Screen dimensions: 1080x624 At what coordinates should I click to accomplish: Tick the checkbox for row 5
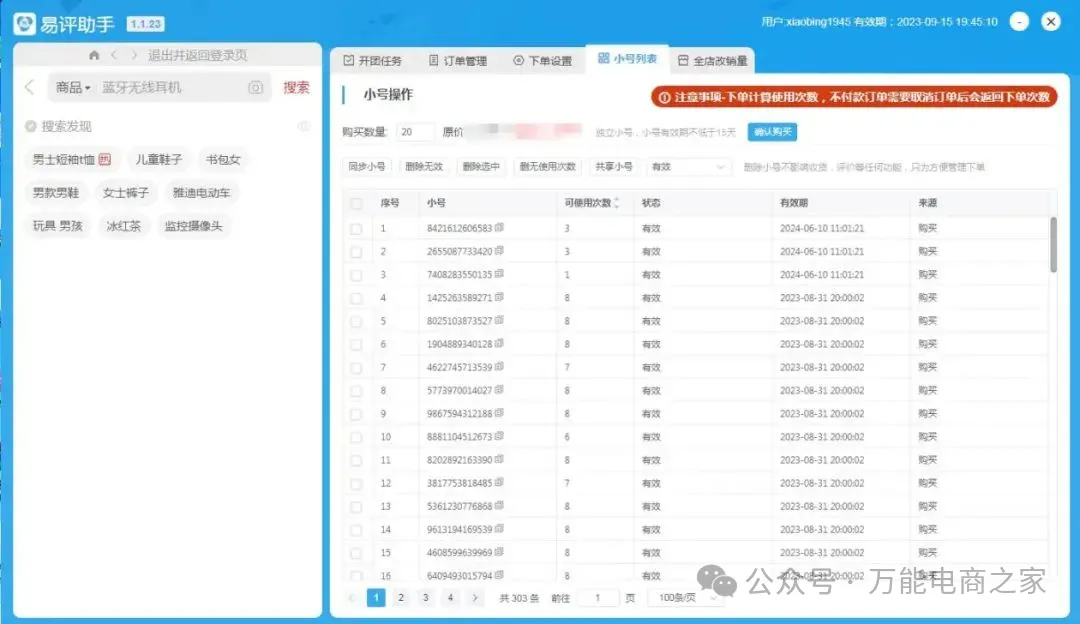[356, 321]
